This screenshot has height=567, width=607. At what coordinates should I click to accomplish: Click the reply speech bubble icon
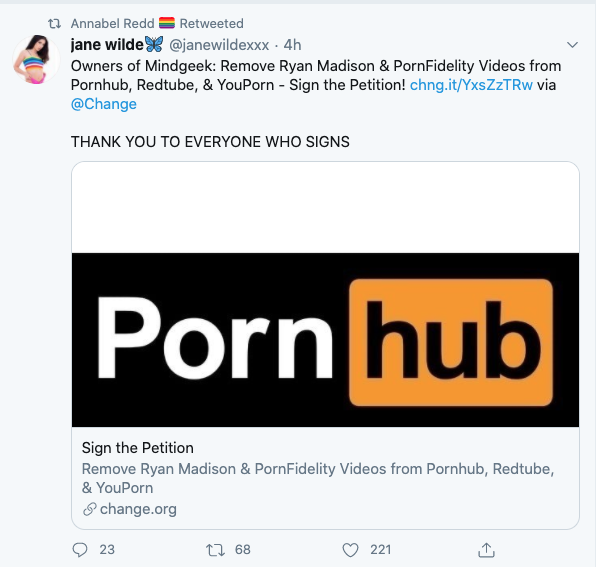tap(80, 550)
